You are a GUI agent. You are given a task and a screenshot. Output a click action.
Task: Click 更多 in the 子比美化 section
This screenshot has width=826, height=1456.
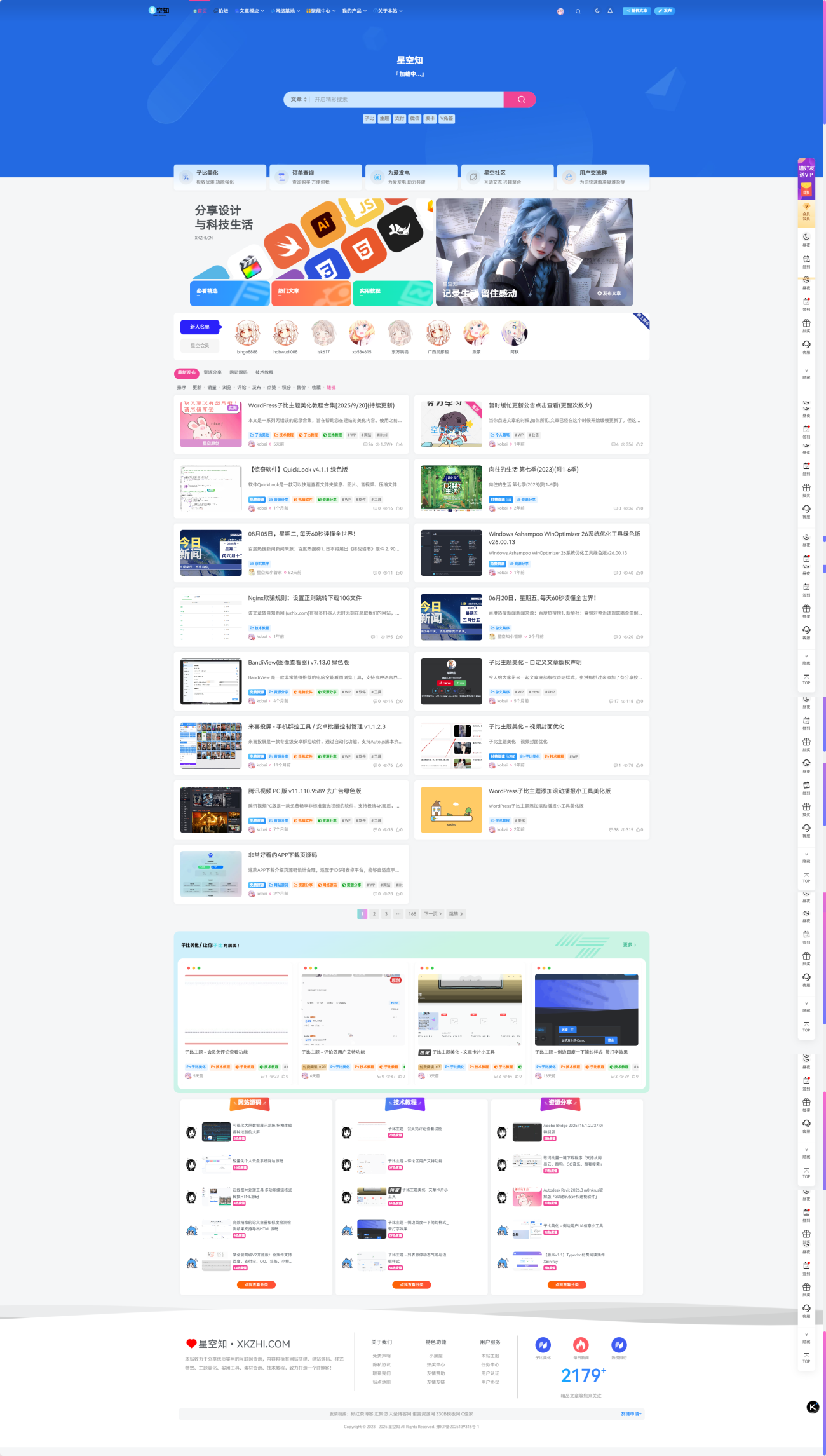coord(629,945)
